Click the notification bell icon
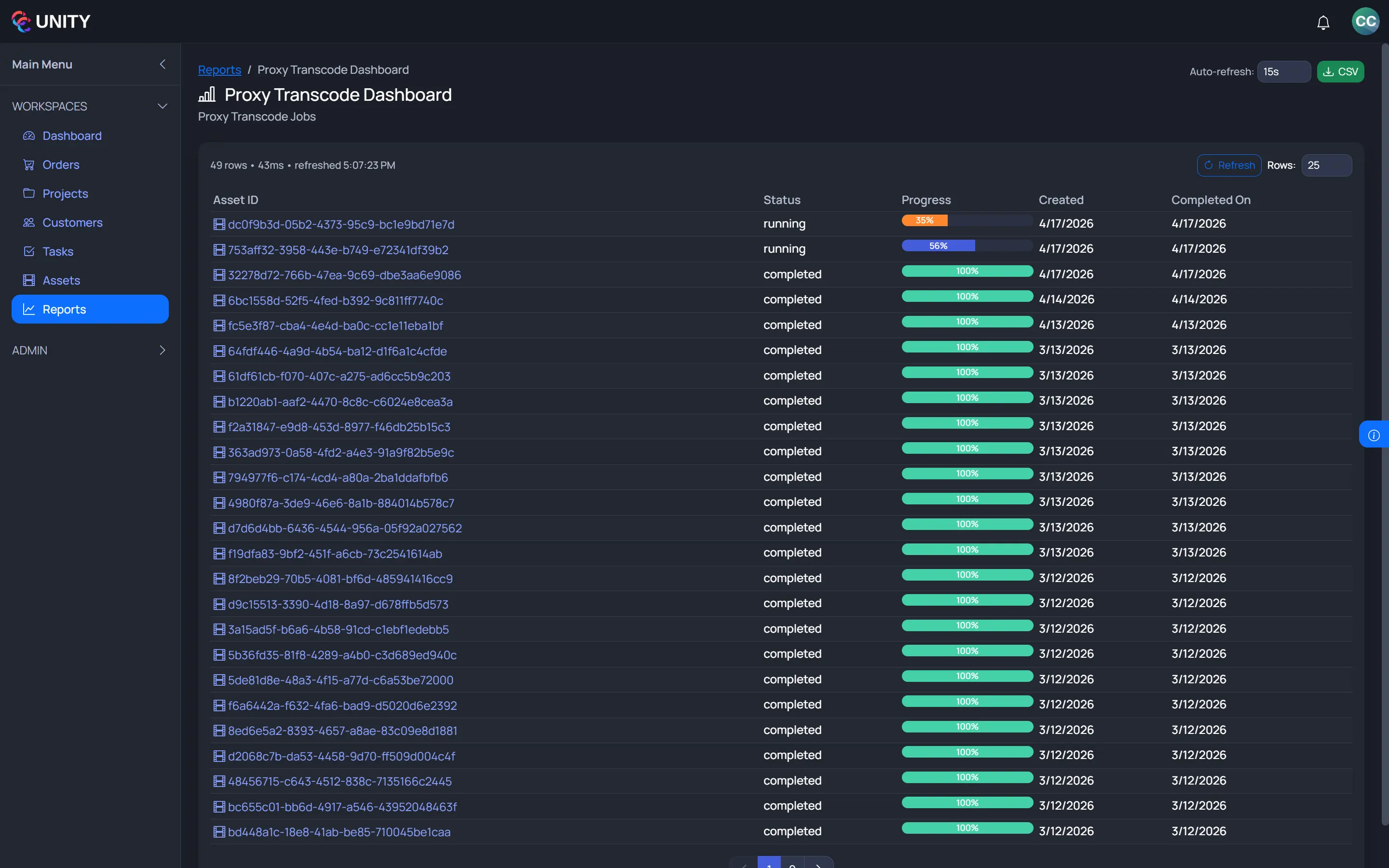The image size is (1389, 868). point(1322,22)
